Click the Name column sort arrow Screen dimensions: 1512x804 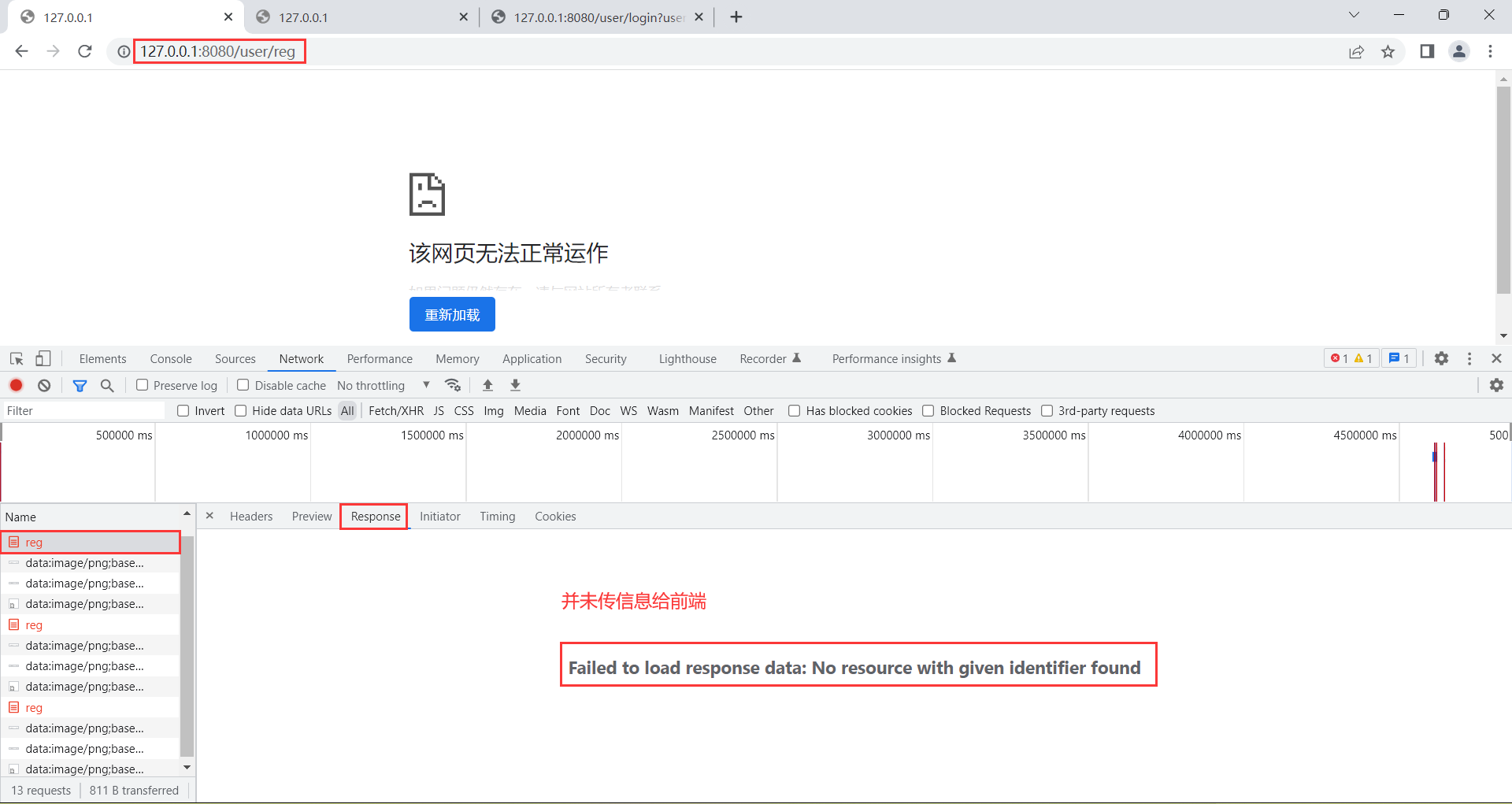187,513
